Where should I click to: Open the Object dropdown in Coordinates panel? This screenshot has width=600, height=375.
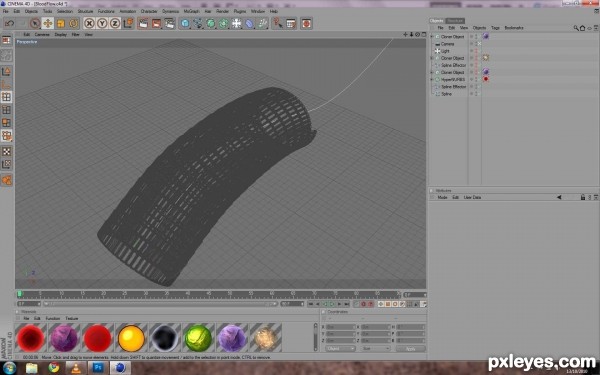[340, 349]
